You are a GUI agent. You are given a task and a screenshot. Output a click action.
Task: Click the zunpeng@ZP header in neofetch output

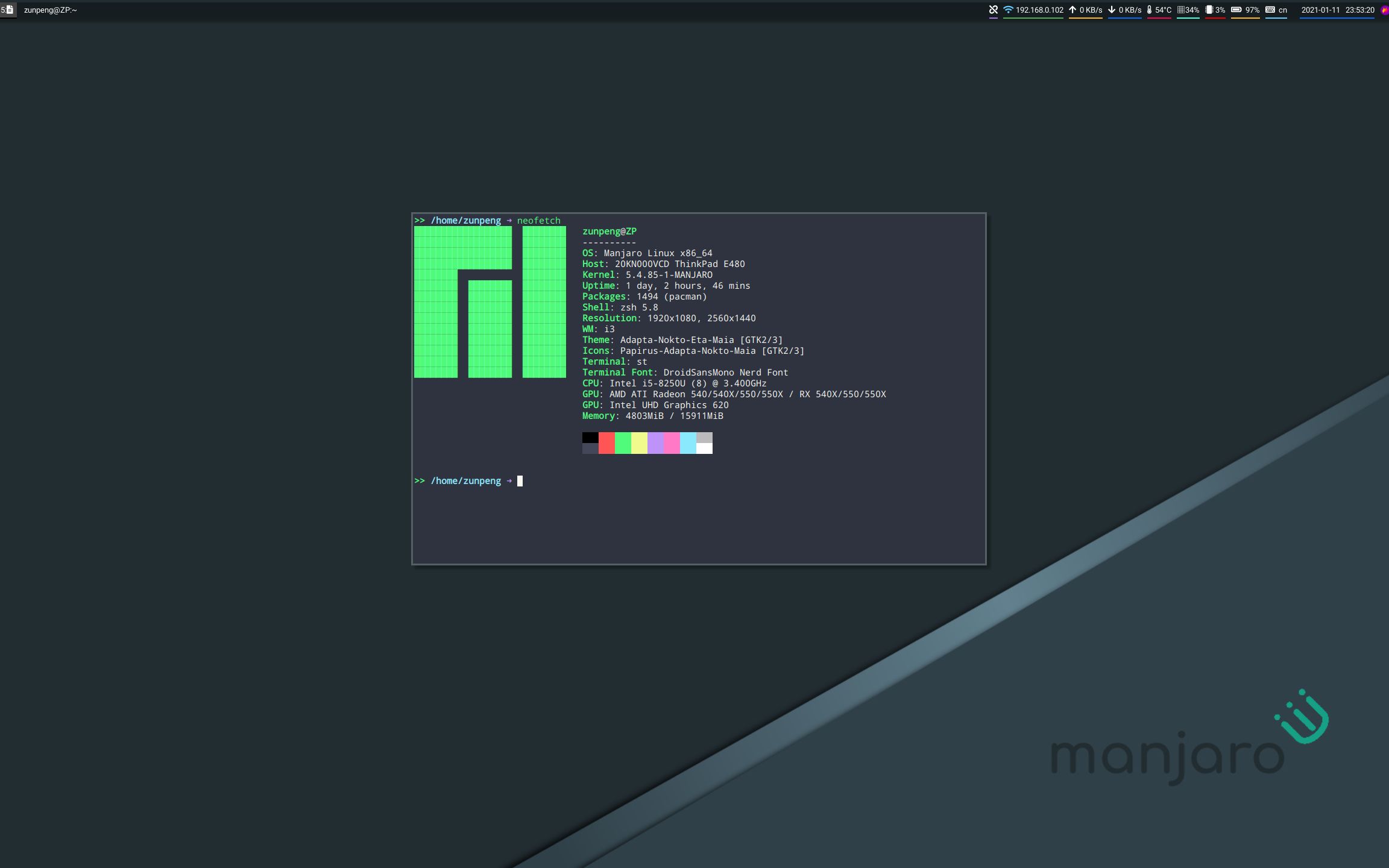[609, 231]
